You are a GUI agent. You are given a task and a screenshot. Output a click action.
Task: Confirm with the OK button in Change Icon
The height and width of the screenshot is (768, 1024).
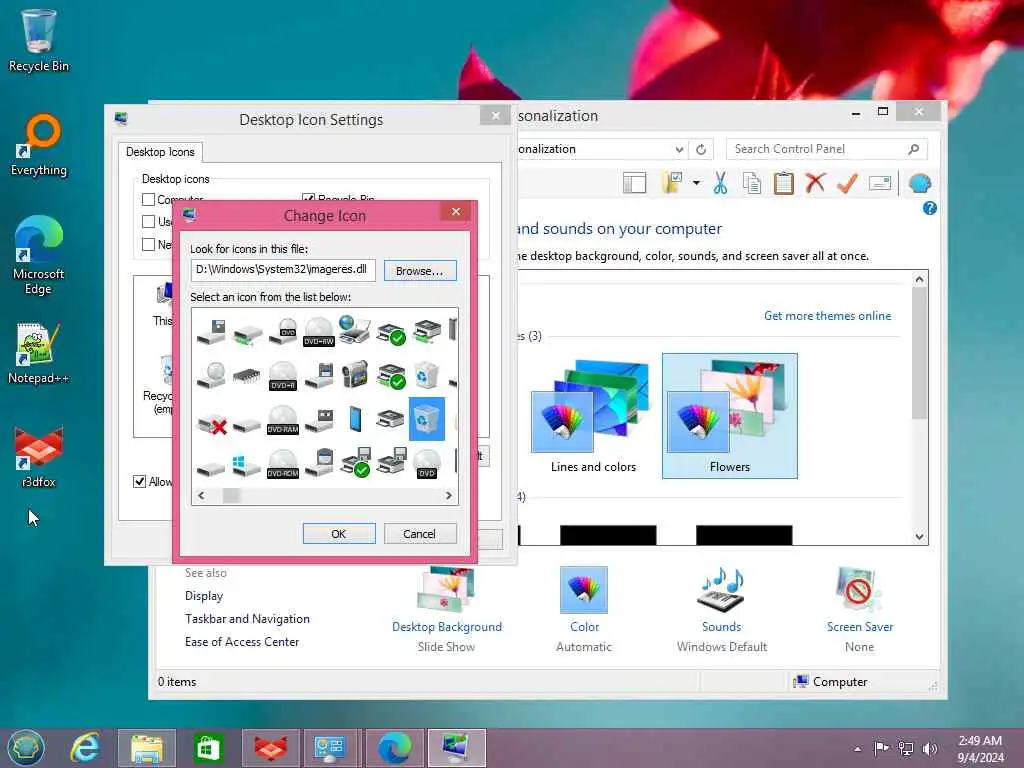coord(339,534)
